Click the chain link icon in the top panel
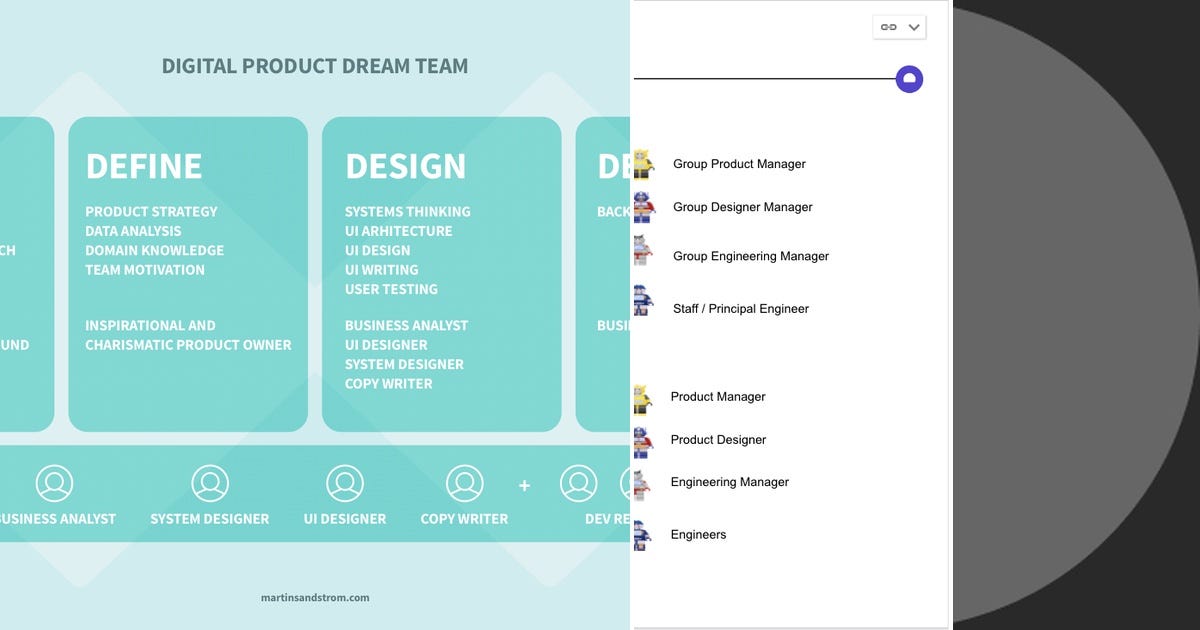1200x630 pixels. pyautogui.click(x=890, y=26)
